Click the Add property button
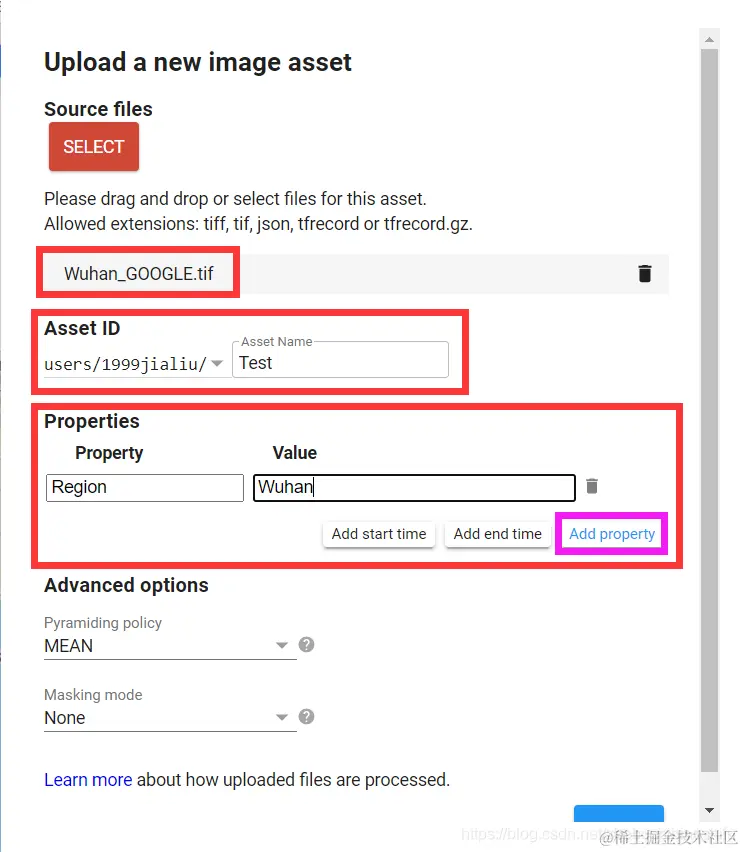Image resolution: width=744 pixels, height=852 pixels. click(x=612, y=534)
